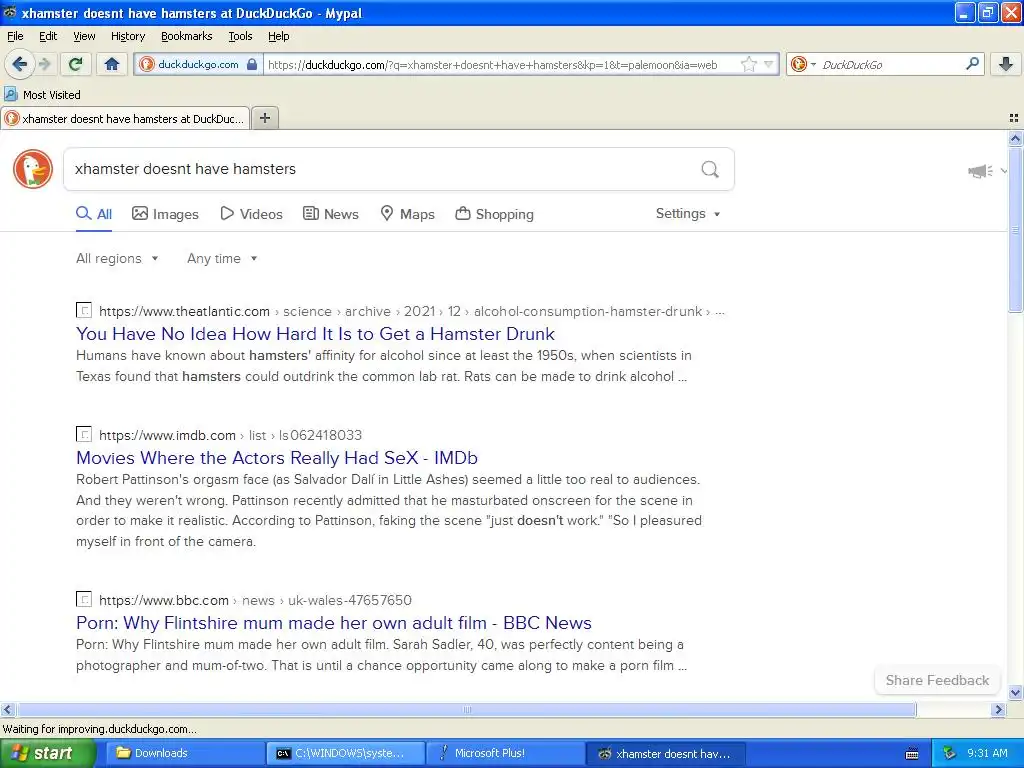This screenshot has height=768, width=1024.
Task: Click the Share Feedback button
Action: click(937, 680)
